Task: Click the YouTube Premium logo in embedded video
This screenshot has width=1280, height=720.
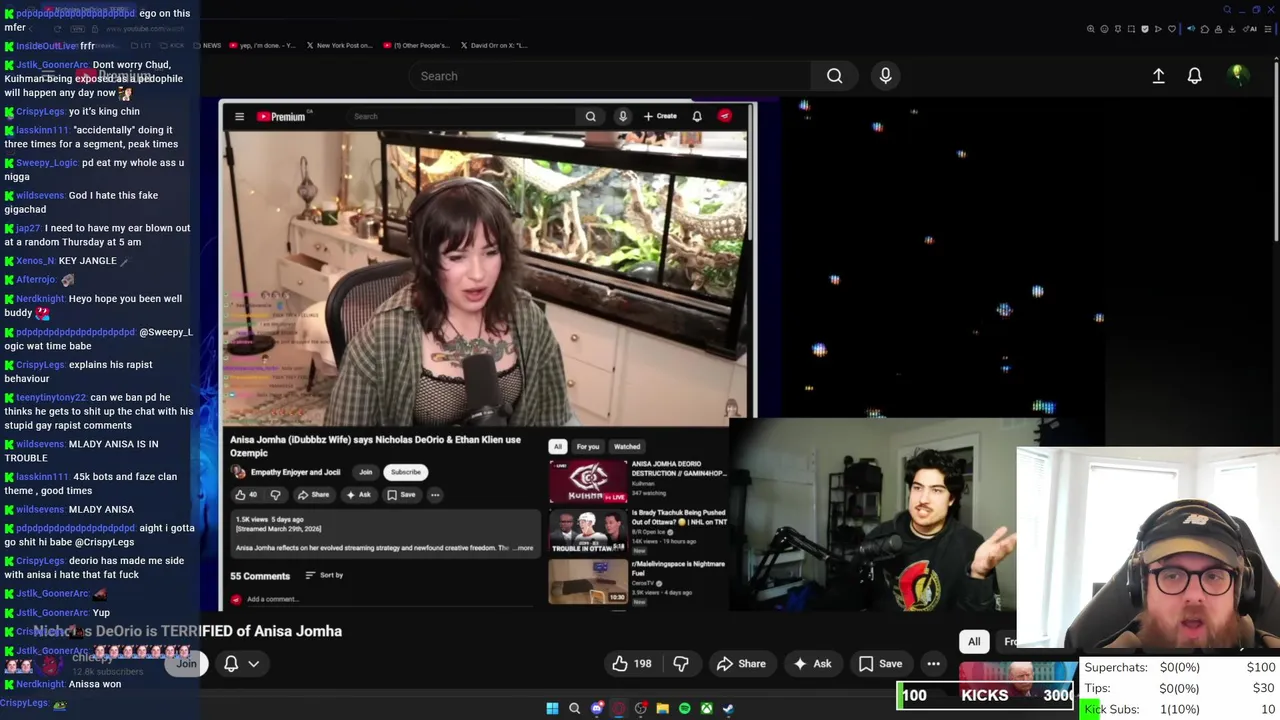Action: (281, 117)
